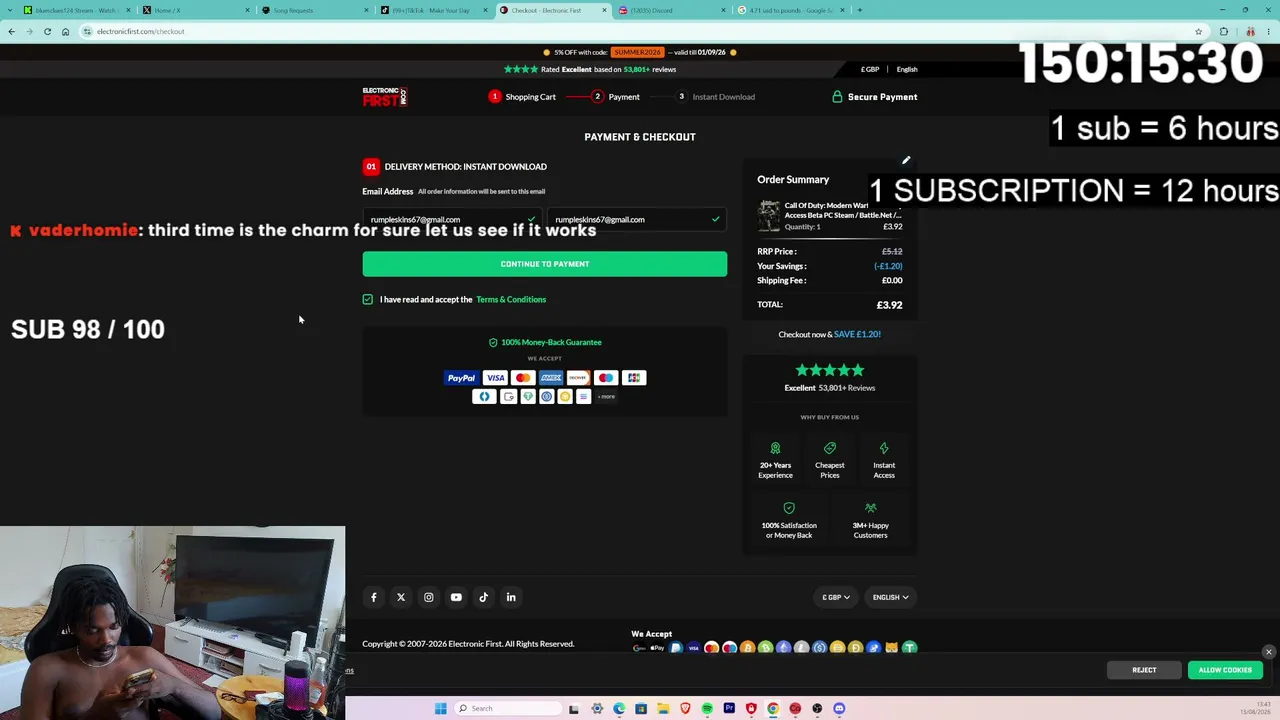Open top bar English language selector

(907, 69)
